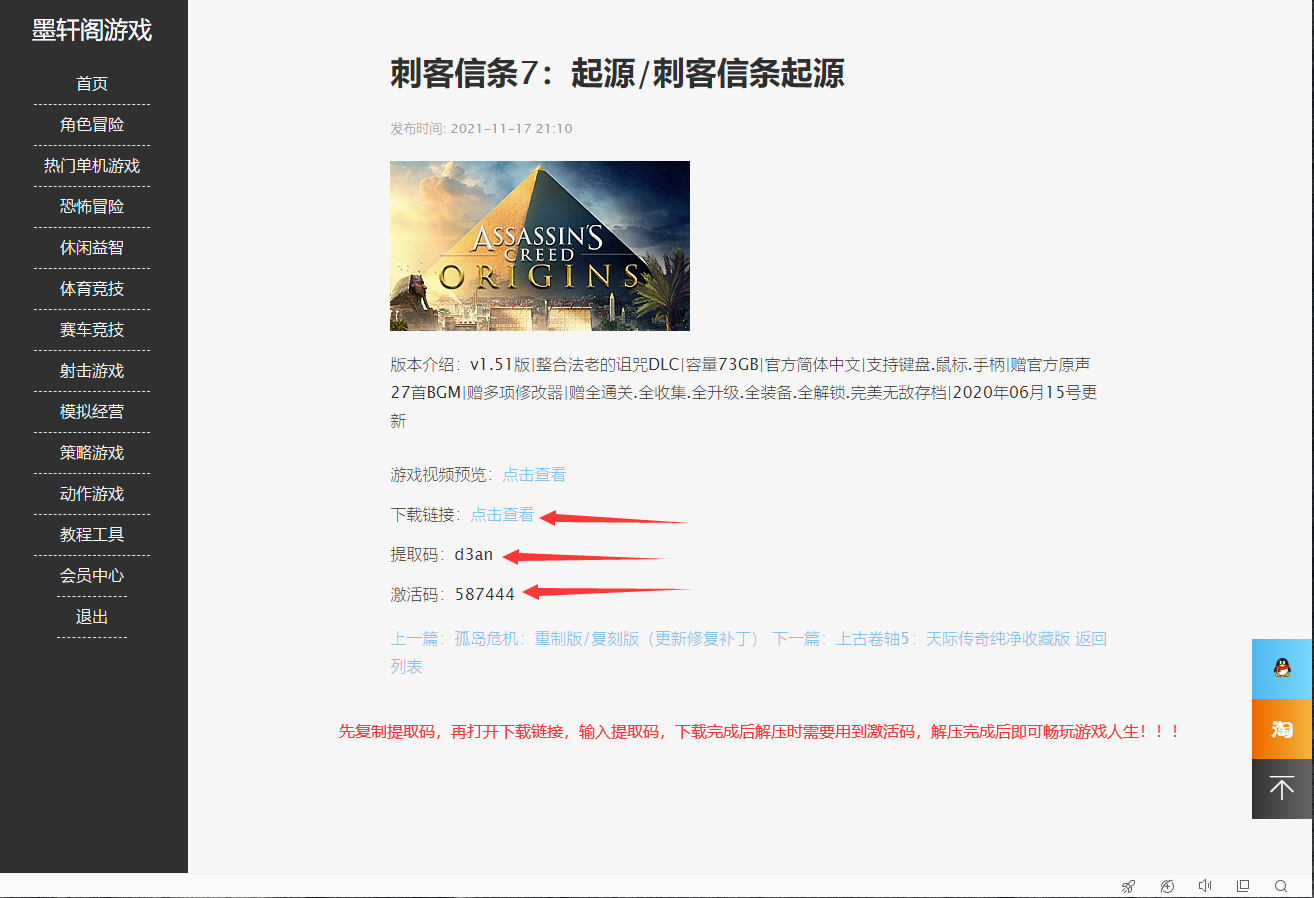Click 退出 to log out
This screenshot has width=1314, height=898.
(92, 617)
